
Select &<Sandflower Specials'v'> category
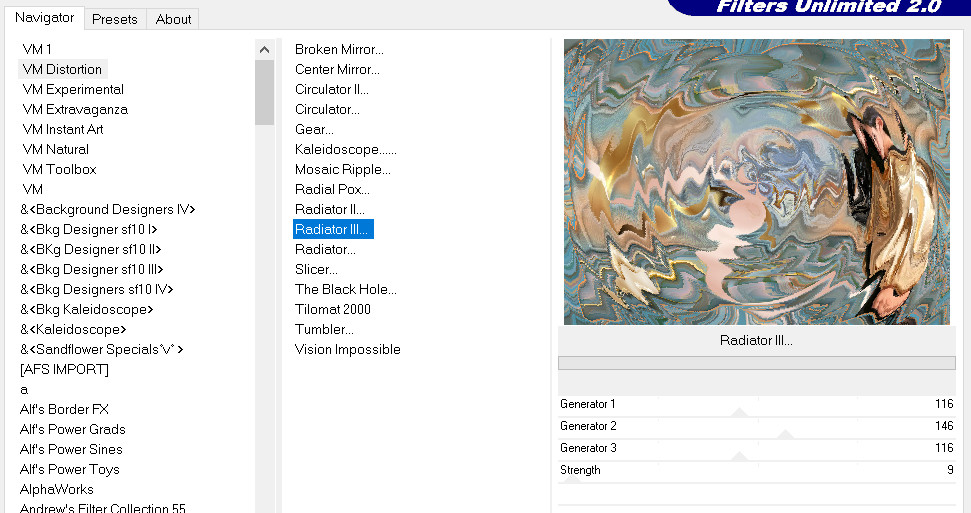point(102,349)
